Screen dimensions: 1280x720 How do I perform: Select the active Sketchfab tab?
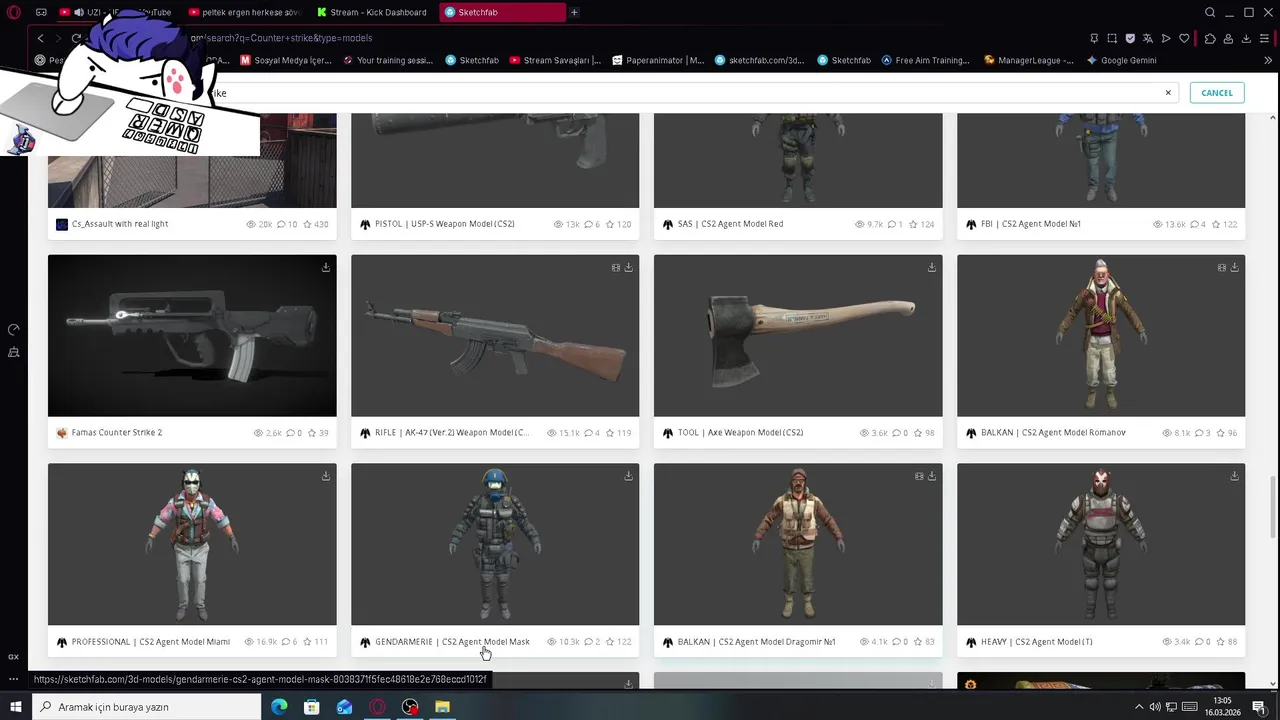pos(502,12)
